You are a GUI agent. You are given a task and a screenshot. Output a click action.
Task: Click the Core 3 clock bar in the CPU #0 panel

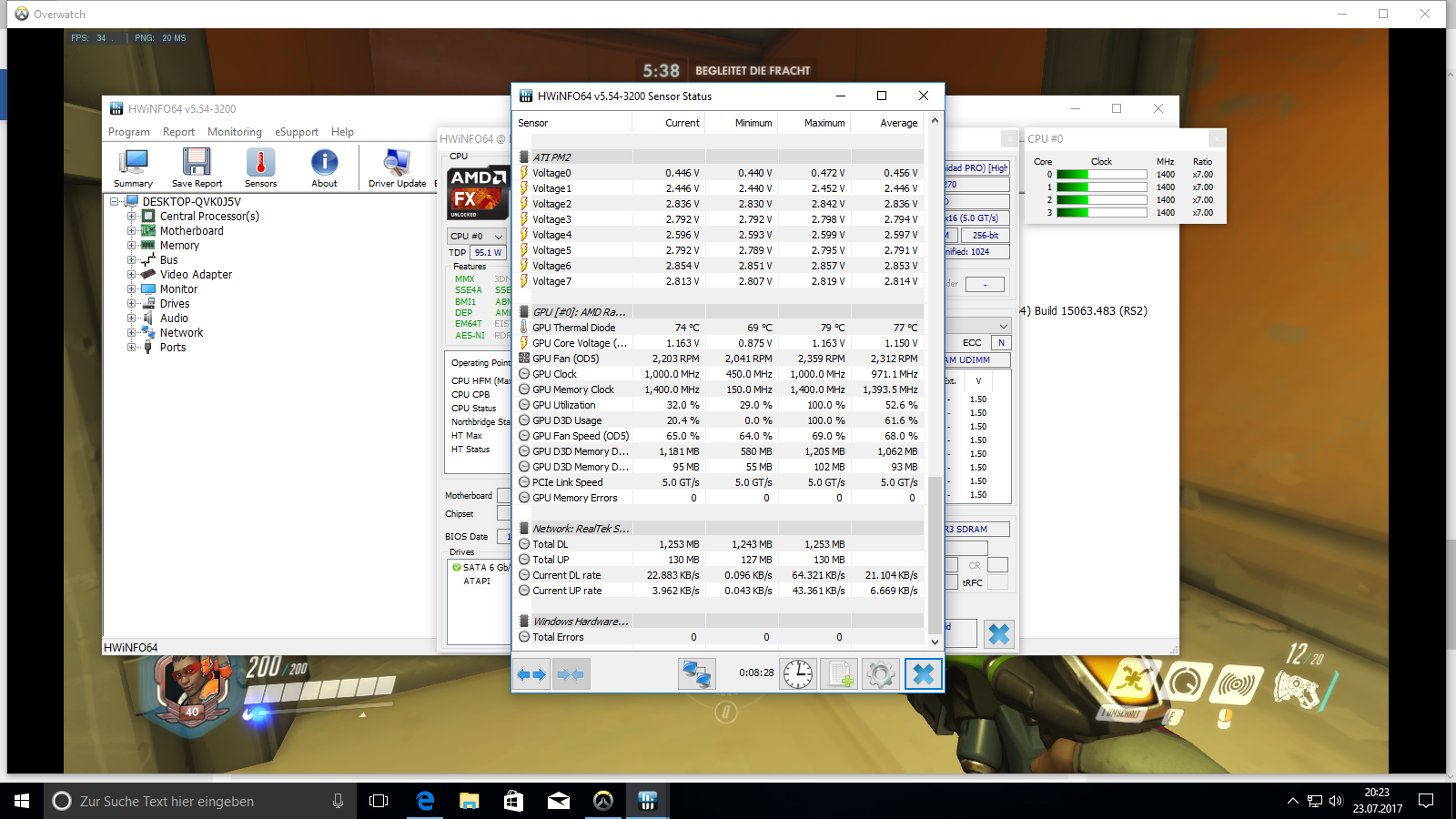coord(1101,213)
